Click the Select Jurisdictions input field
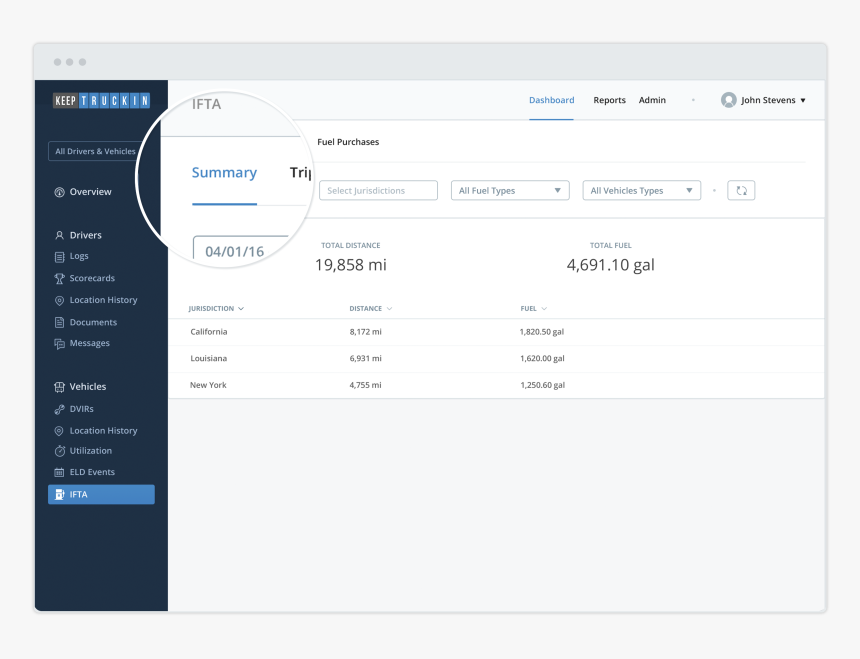Viewport: 860px width, 659px height. 377,190
